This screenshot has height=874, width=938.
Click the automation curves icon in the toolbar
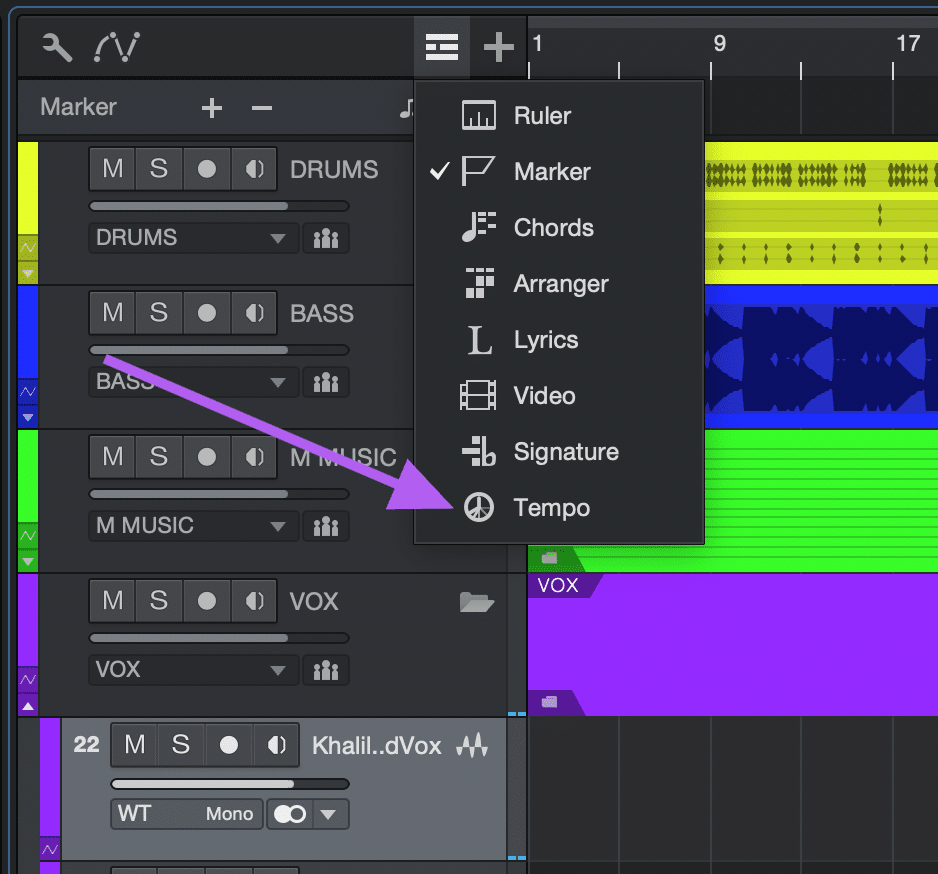coord(117,46)
